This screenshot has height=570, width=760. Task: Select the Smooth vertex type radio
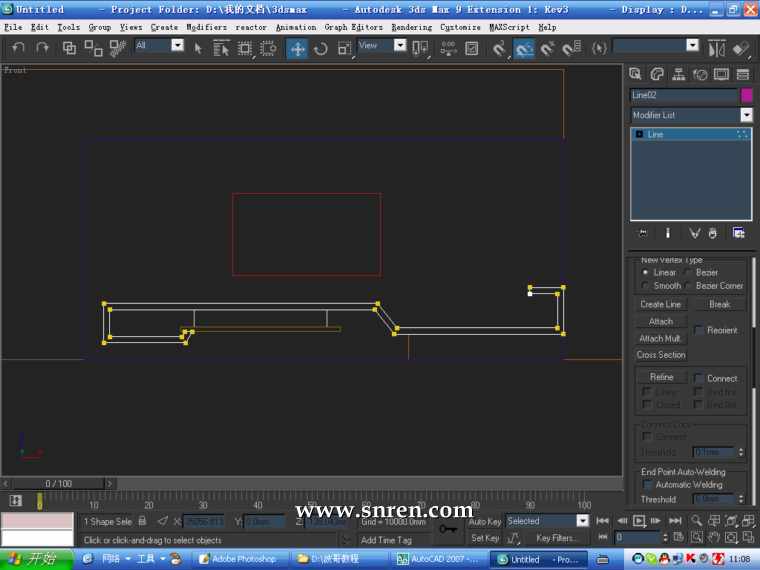coord(645,285)
